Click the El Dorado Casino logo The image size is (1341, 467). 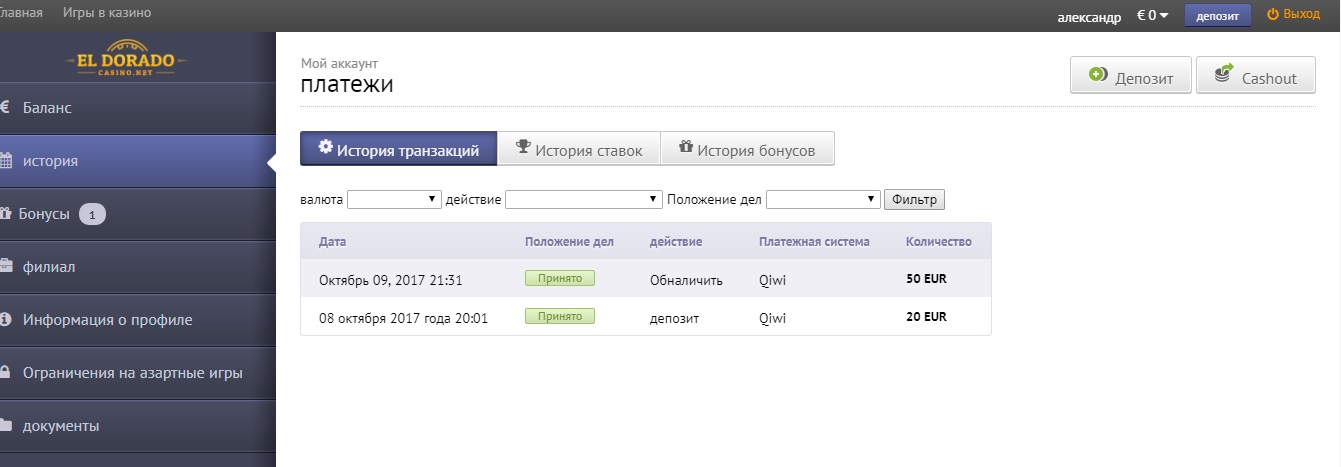pyautogui.click(x=126, y=58)
